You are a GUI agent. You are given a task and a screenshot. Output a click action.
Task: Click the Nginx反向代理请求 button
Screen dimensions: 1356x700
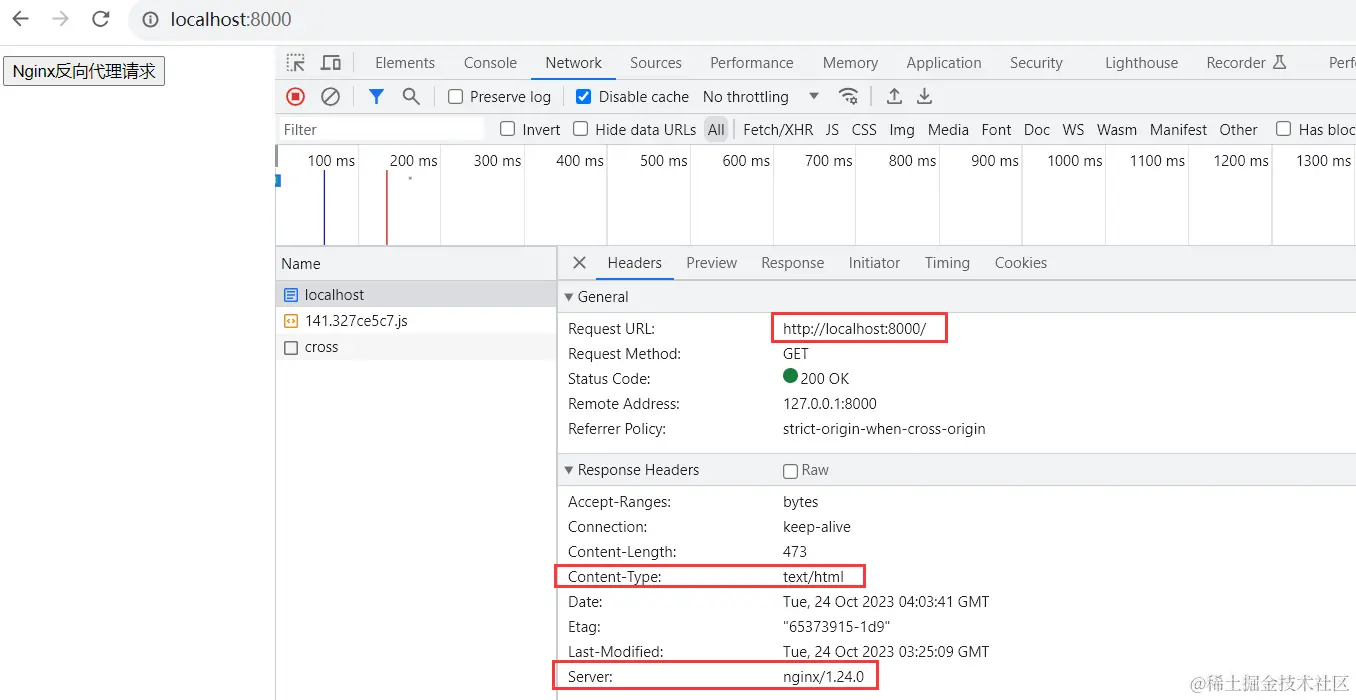click(x=84, y=71)
